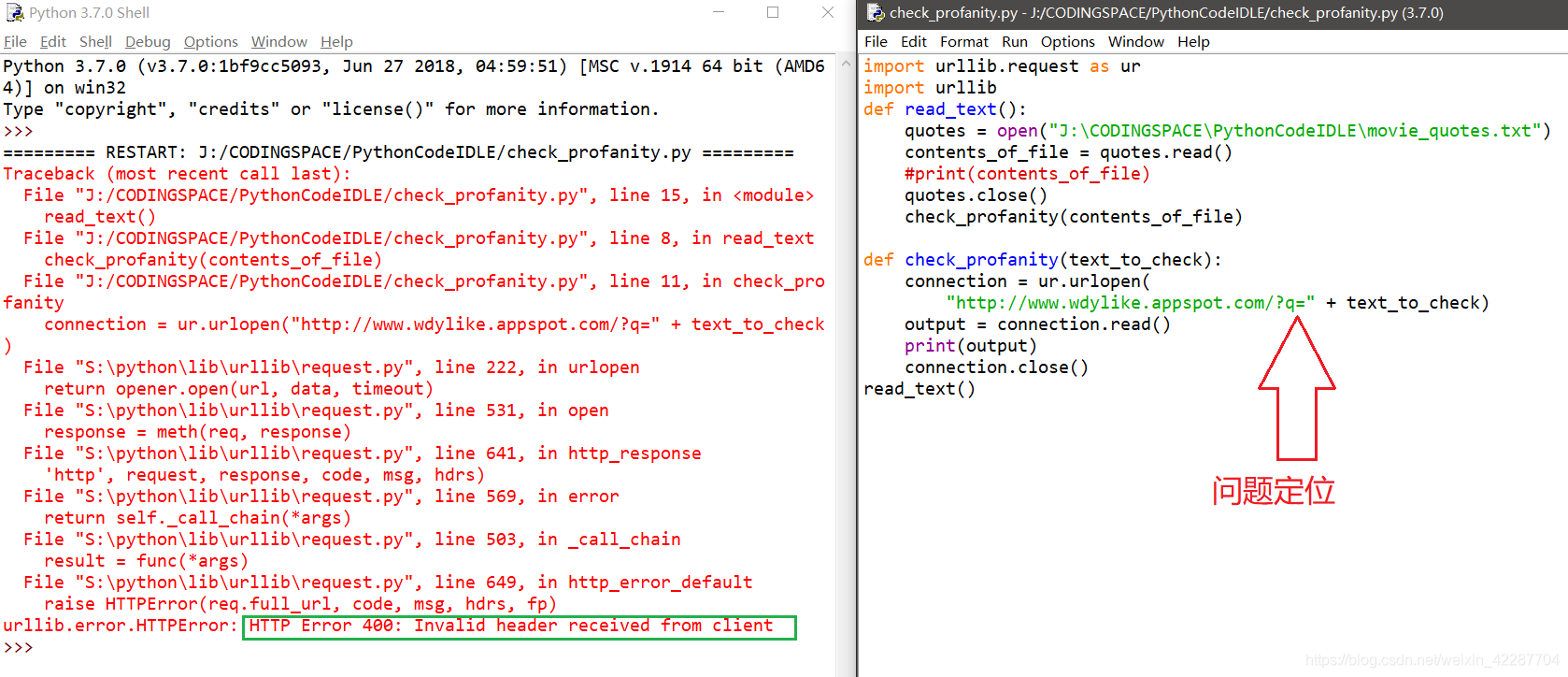This screenshot has width=1568, height=677.
Task: Open Help menu in the editor window
Action: coord(1193,41)
